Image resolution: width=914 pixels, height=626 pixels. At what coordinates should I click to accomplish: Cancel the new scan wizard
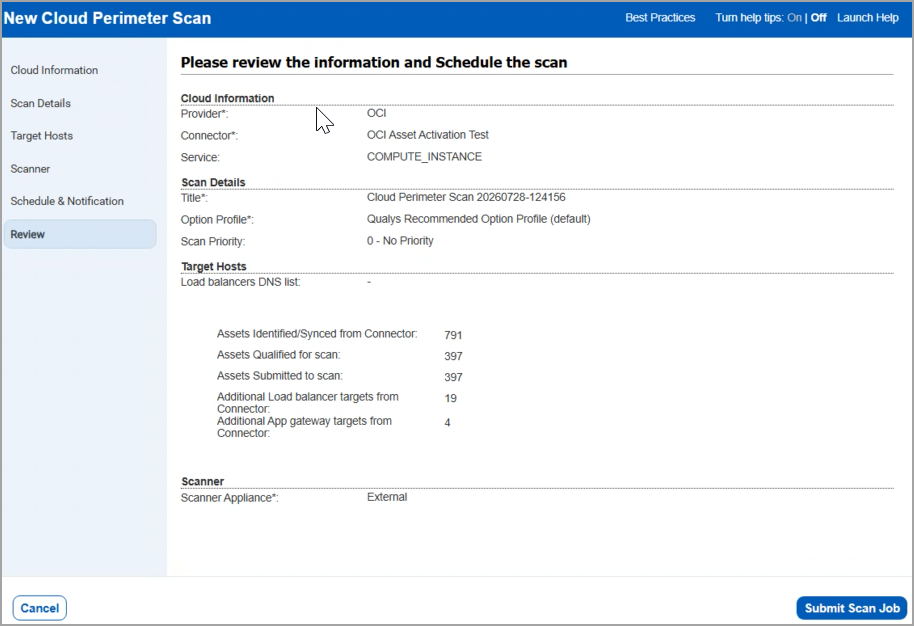pos(40,608)
